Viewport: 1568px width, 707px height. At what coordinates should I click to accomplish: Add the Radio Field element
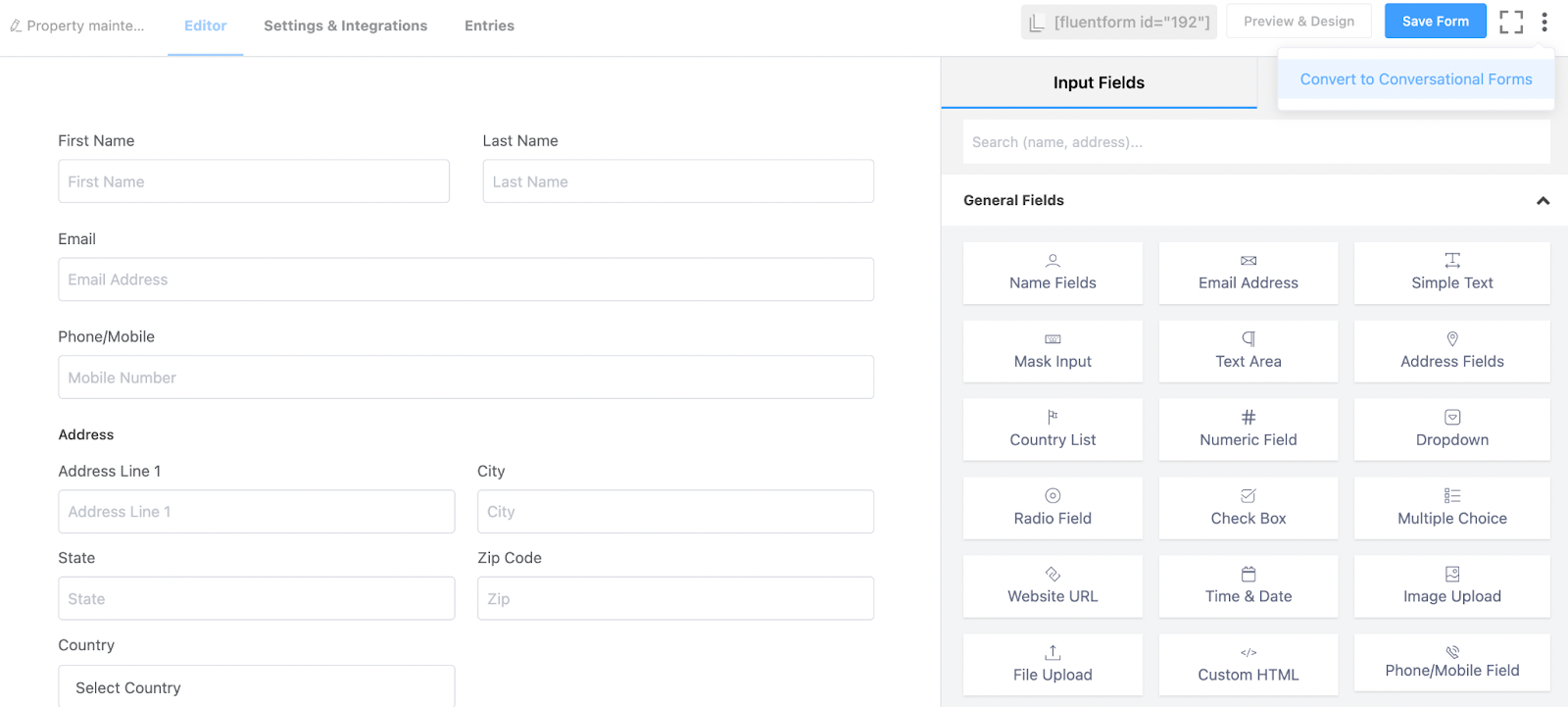1053,508
